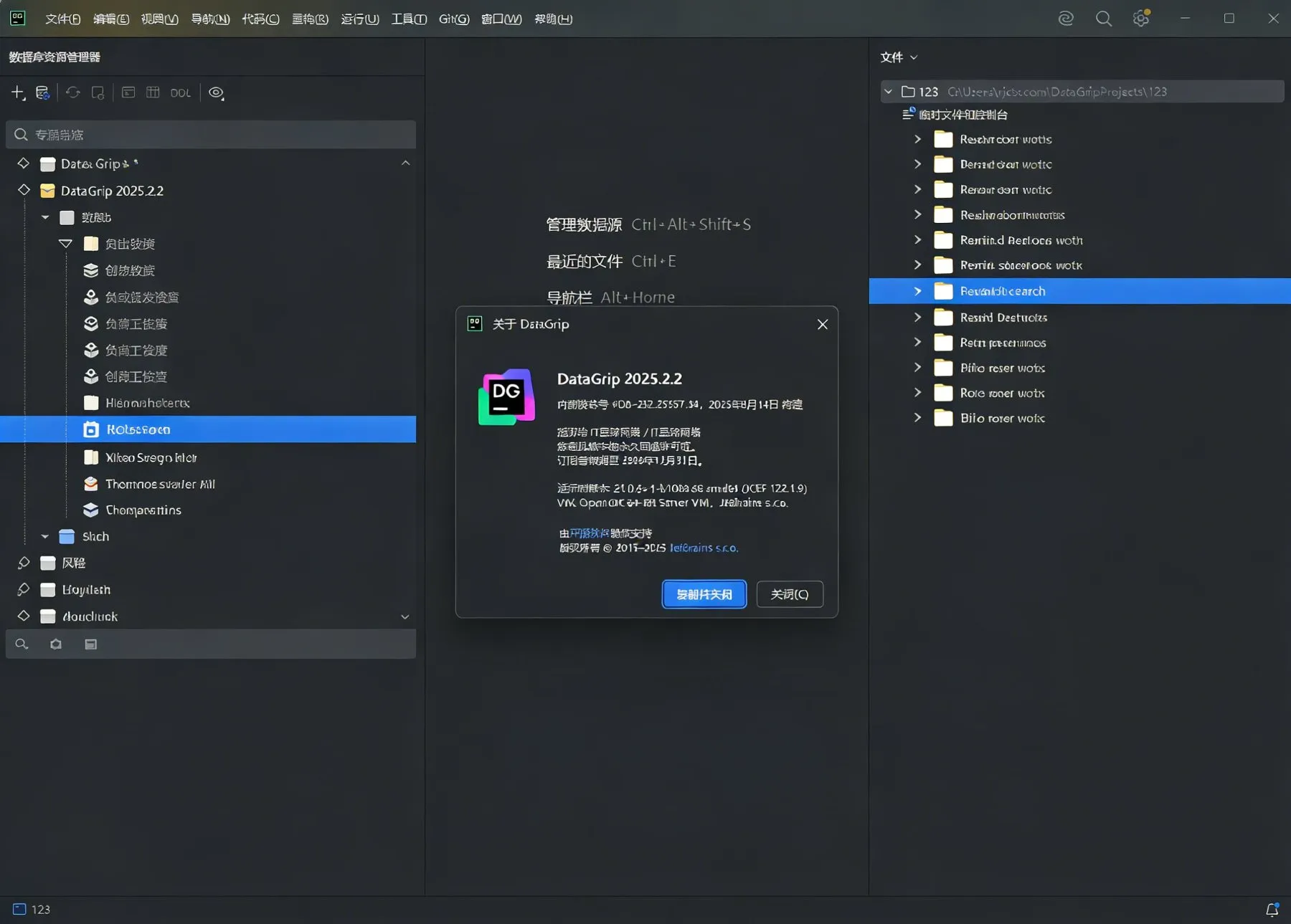Click the table grid icon in database toolbar

(x=153, y=92)
